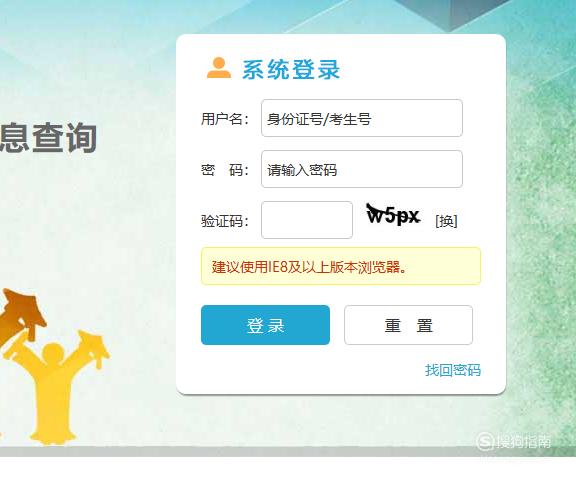576x488 pixels.
Task: Open the 找回密码 link
Action: coord(453,370)
